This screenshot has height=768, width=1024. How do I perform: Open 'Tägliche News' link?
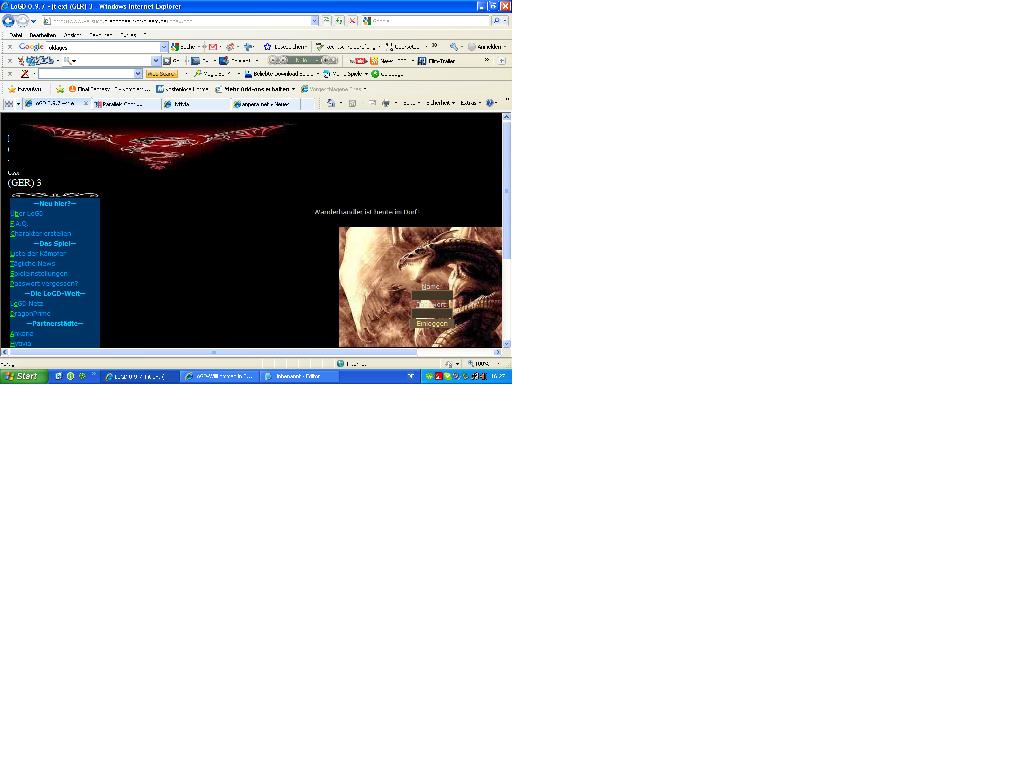pos(33,263)
